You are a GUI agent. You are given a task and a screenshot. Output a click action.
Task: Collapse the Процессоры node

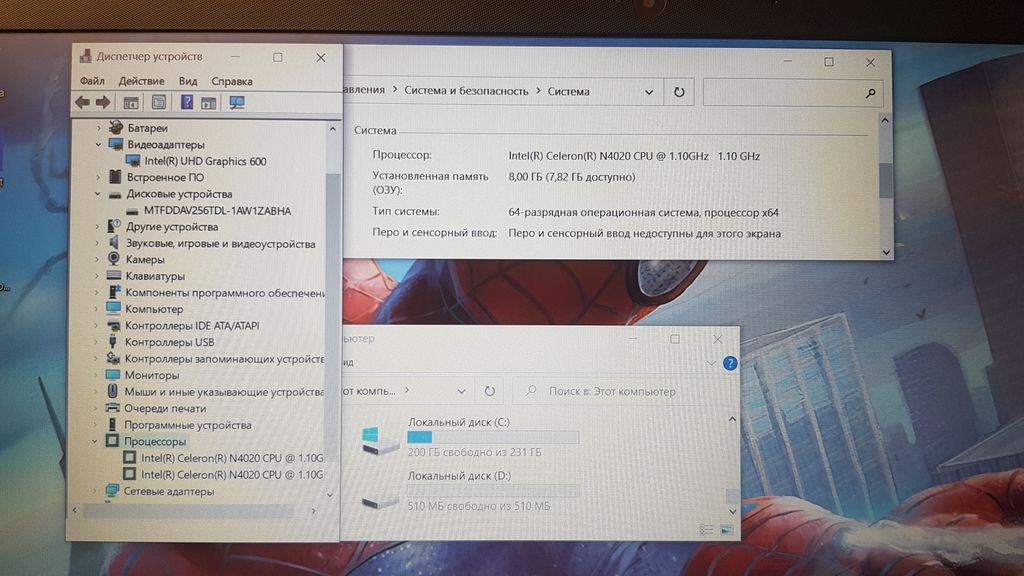(95, 441)
